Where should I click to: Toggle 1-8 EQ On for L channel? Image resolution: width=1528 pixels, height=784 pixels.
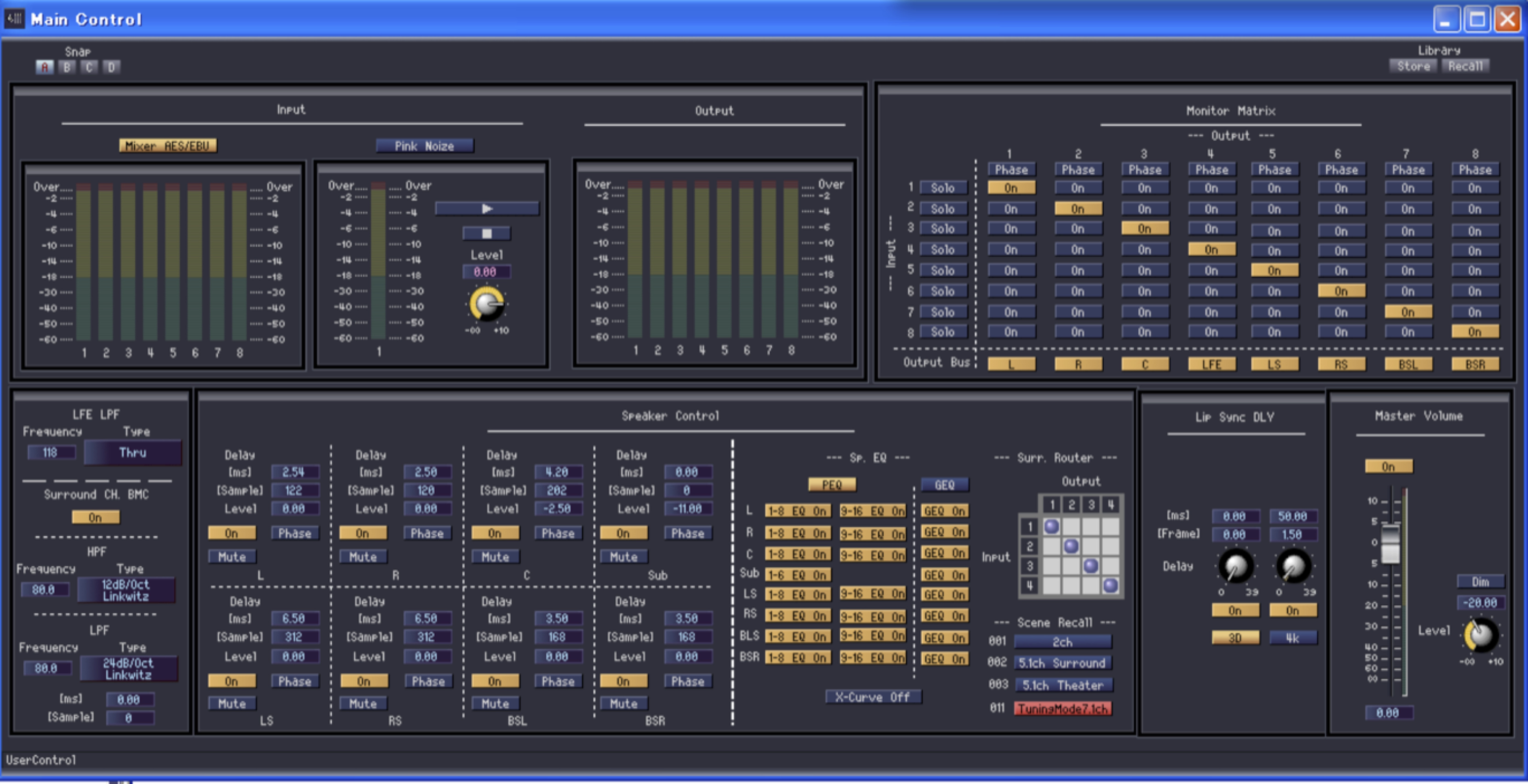[798, 511]
